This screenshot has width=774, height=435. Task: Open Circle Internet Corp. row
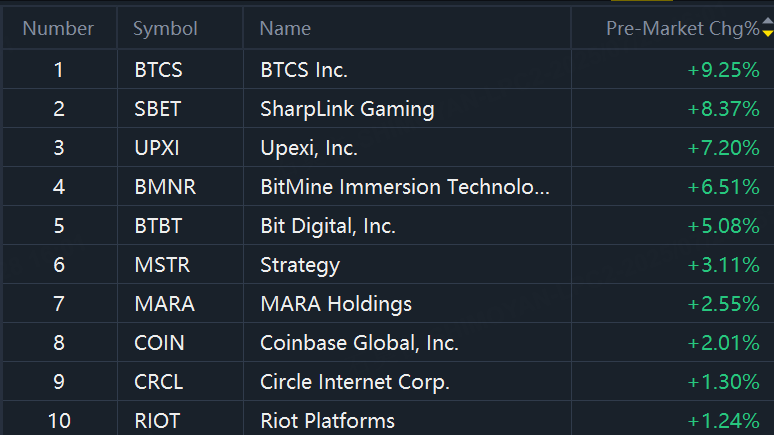coord(387,382)
